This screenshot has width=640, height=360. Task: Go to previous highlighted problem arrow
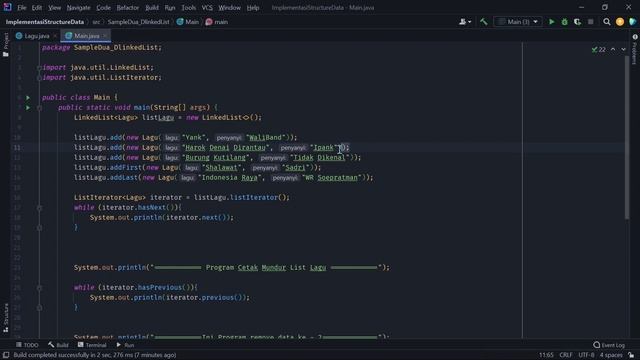click(x=613, y=49)
